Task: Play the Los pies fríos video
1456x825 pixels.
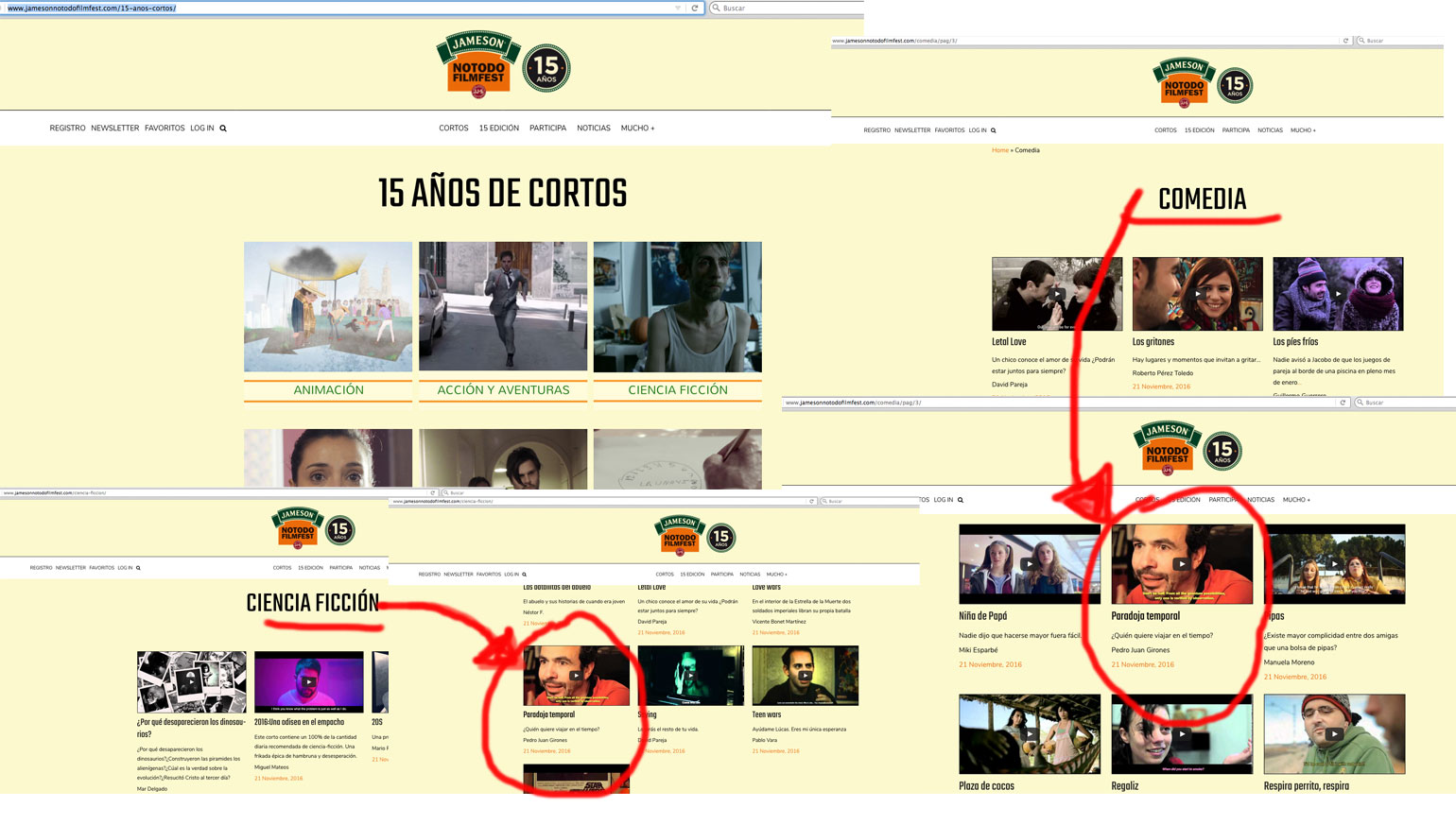Action: [x=1337, y=294]
